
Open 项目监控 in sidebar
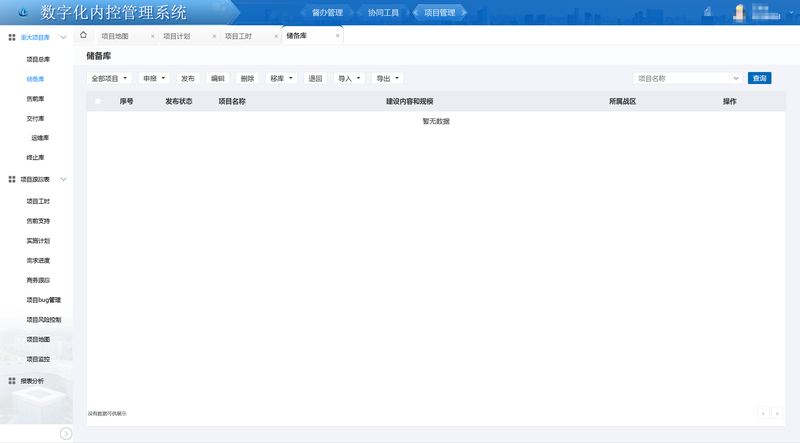point(38,359)
